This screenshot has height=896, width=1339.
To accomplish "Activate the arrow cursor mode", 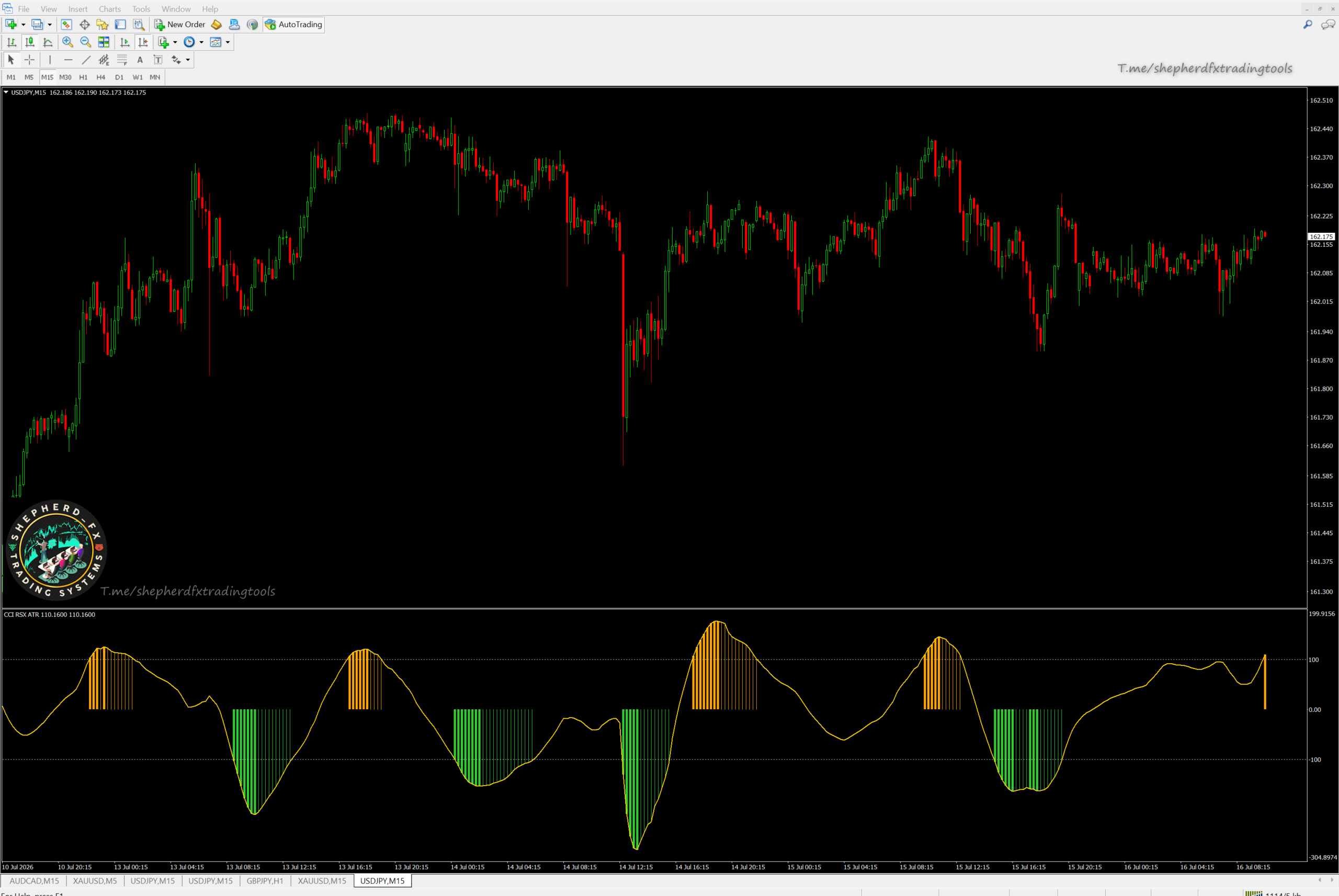I will (11, 60).
